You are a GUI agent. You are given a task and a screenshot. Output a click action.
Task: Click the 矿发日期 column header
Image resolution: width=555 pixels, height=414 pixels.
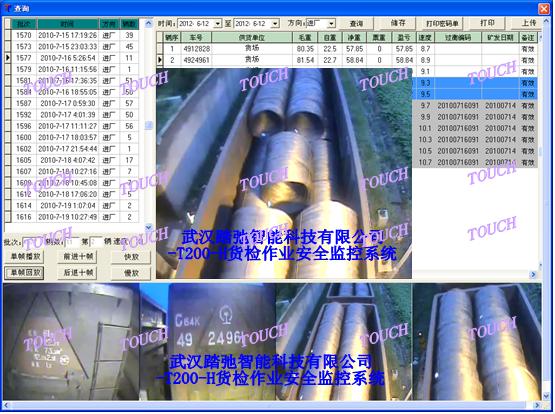coord(500,37)
